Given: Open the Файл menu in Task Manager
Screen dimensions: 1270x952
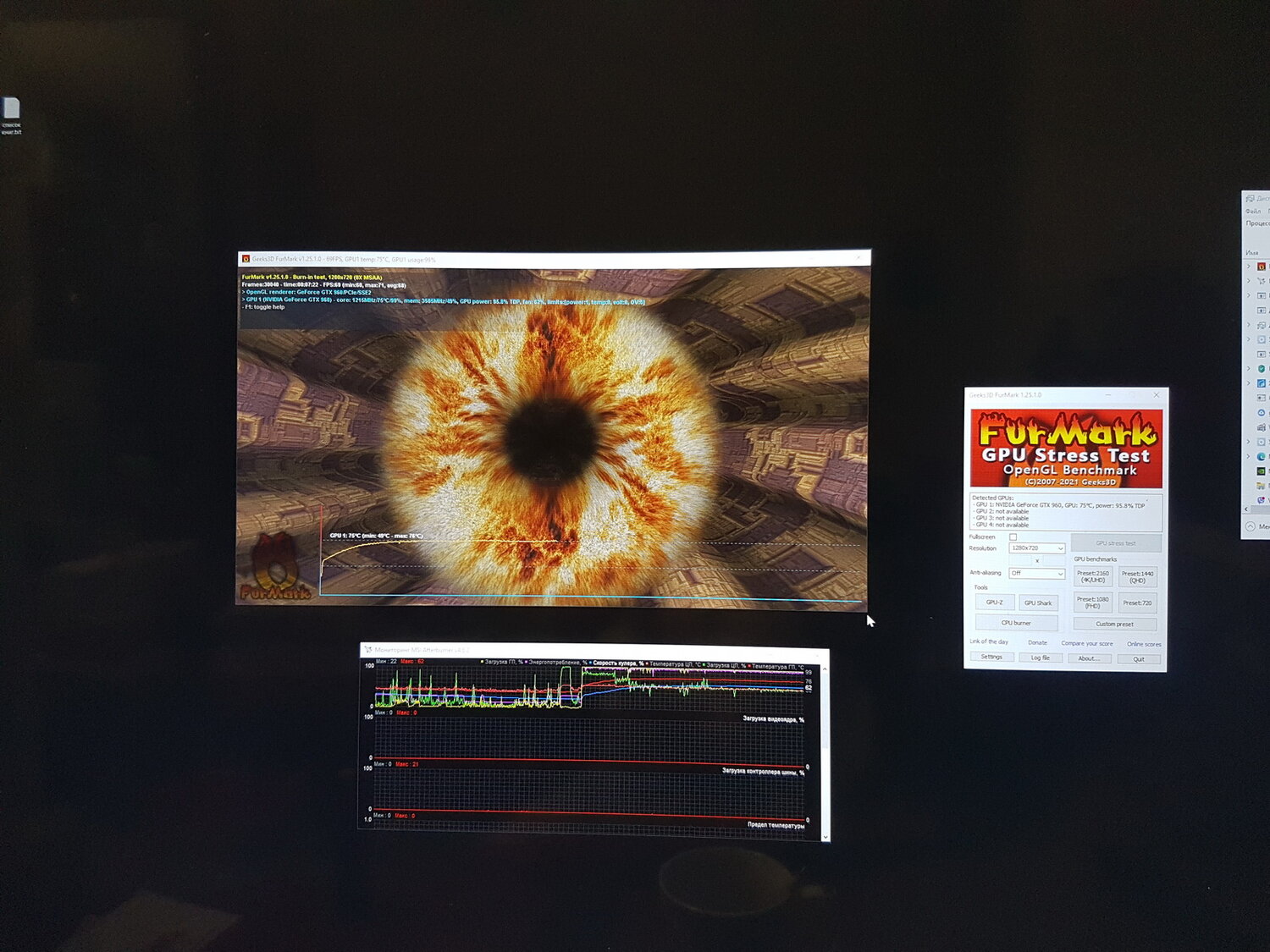Looking at the screenshot, I should pyautogui.click(x=1253, y=211).
